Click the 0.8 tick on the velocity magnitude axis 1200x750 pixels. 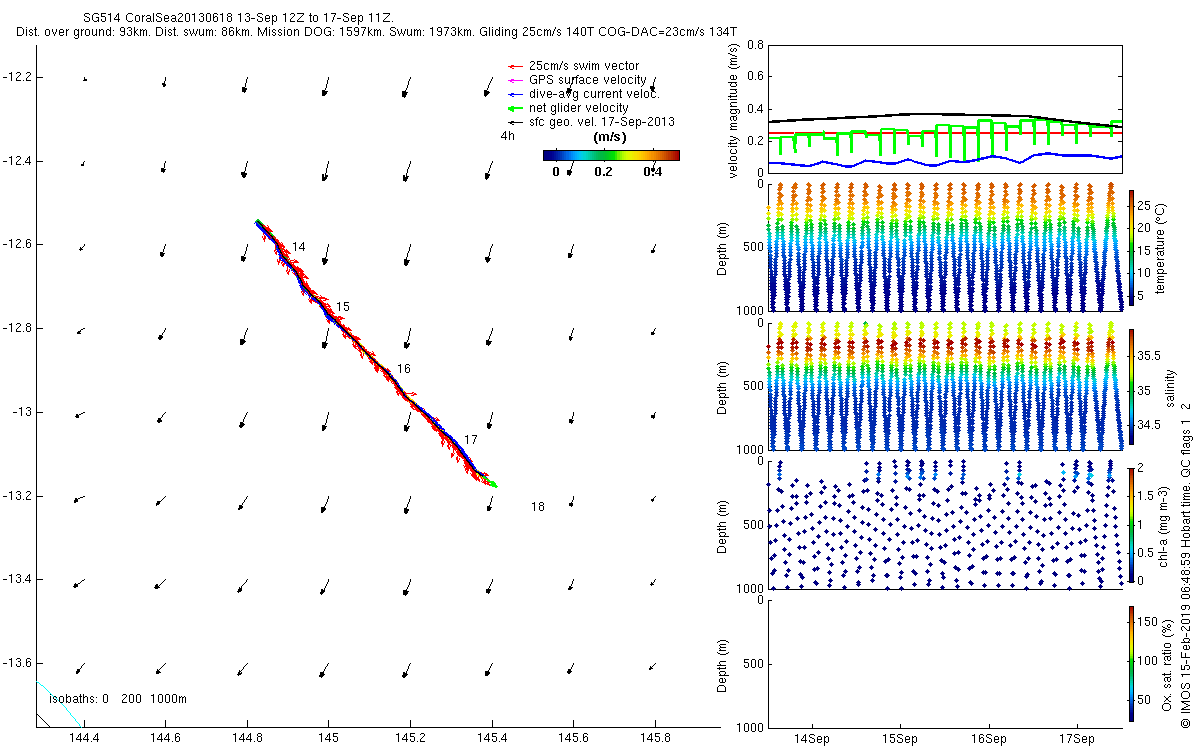[x=755, y=45]
